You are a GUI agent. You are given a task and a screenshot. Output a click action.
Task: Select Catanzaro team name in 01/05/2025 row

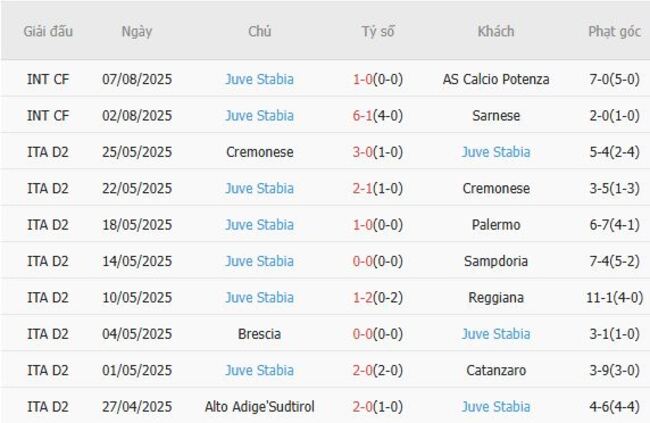(496, 370)
